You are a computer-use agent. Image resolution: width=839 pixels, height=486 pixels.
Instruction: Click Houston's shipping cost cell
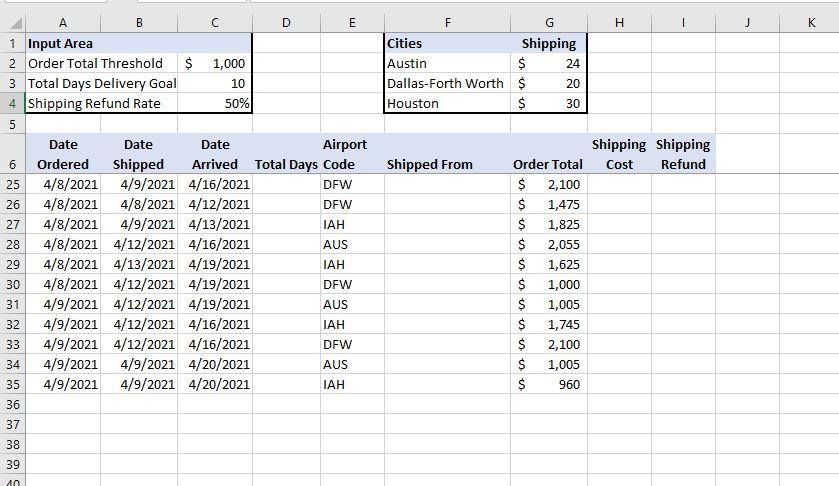548,103
